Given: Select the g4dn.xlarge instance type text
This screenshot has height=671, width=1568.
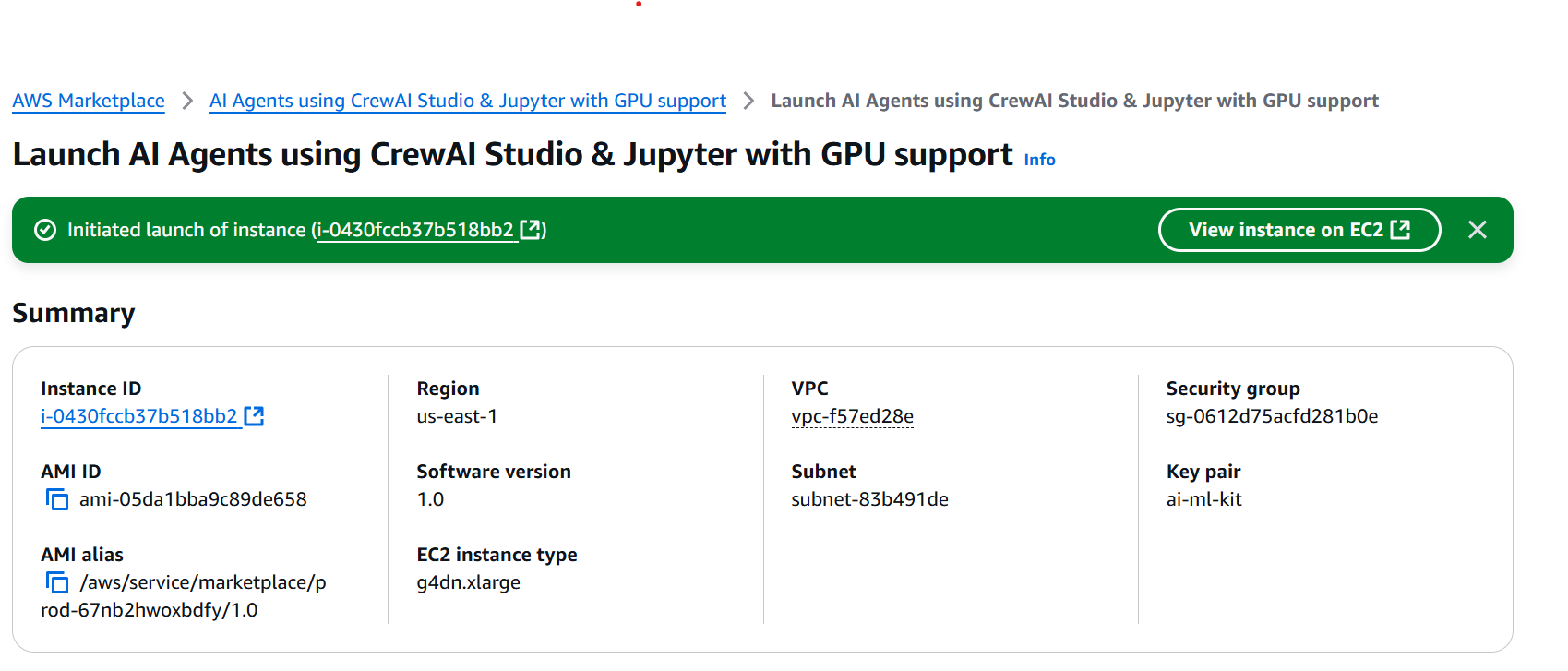Looking at the screenshot, I should 469,582.
